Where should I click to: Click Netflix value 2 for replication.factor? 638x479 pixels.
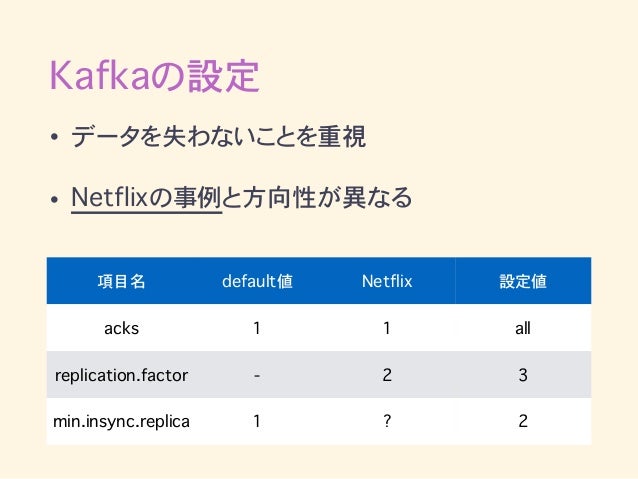[387, 375]
